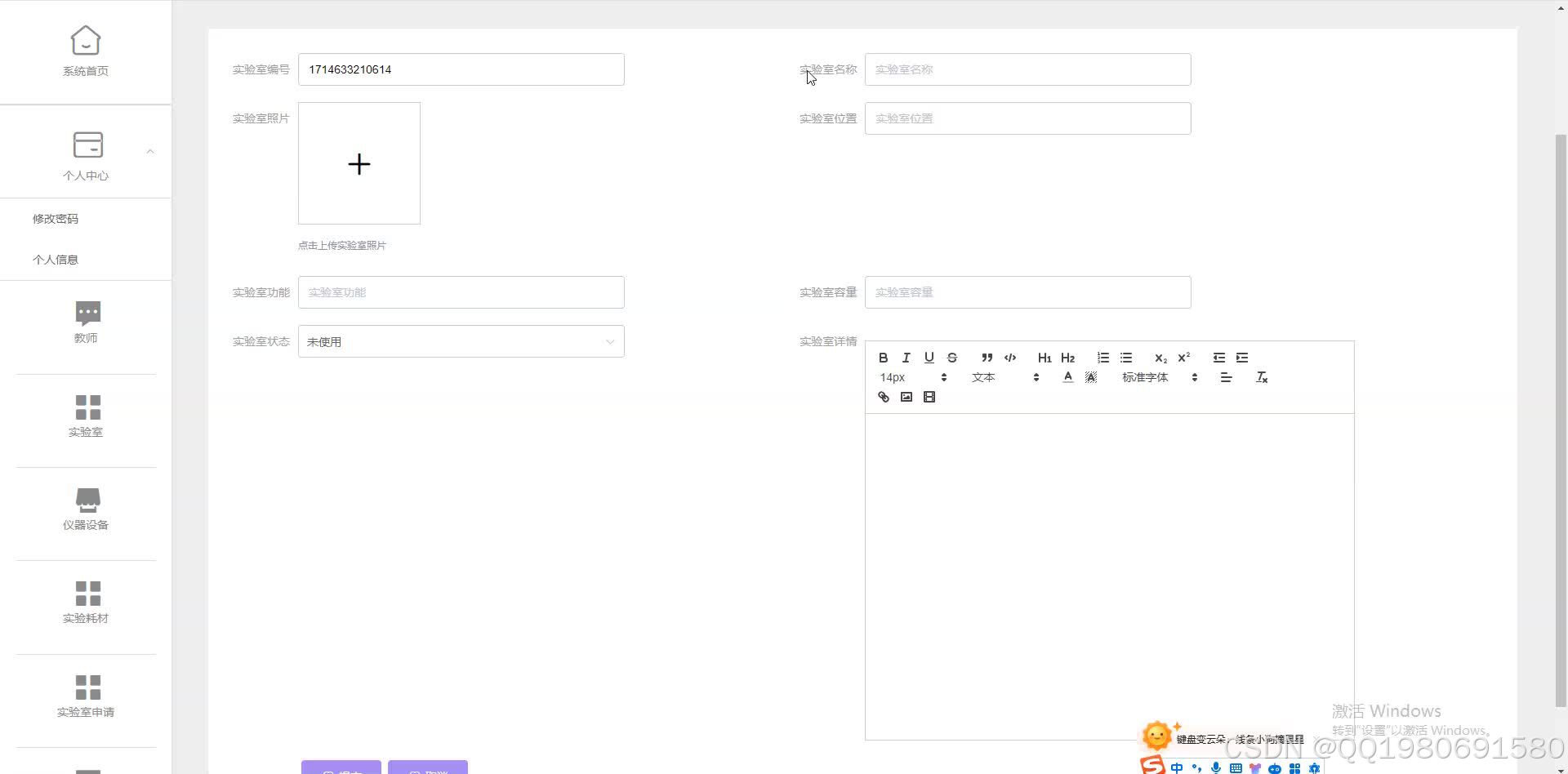Open the 实验室状态 dropdown showing 未使用
This screenshot has width=1568, height=774.
(461, 341)
